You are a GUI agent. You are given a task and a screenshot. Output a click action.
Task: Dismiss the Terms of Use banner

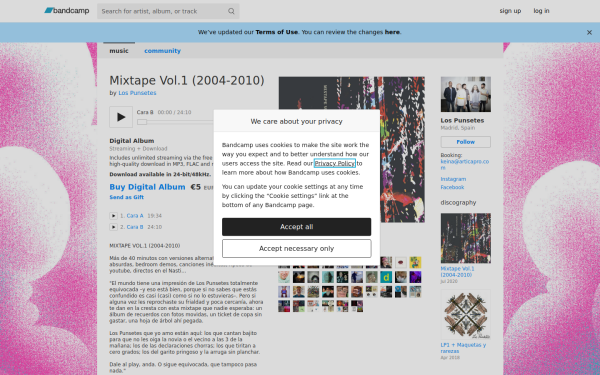(589, 33)
